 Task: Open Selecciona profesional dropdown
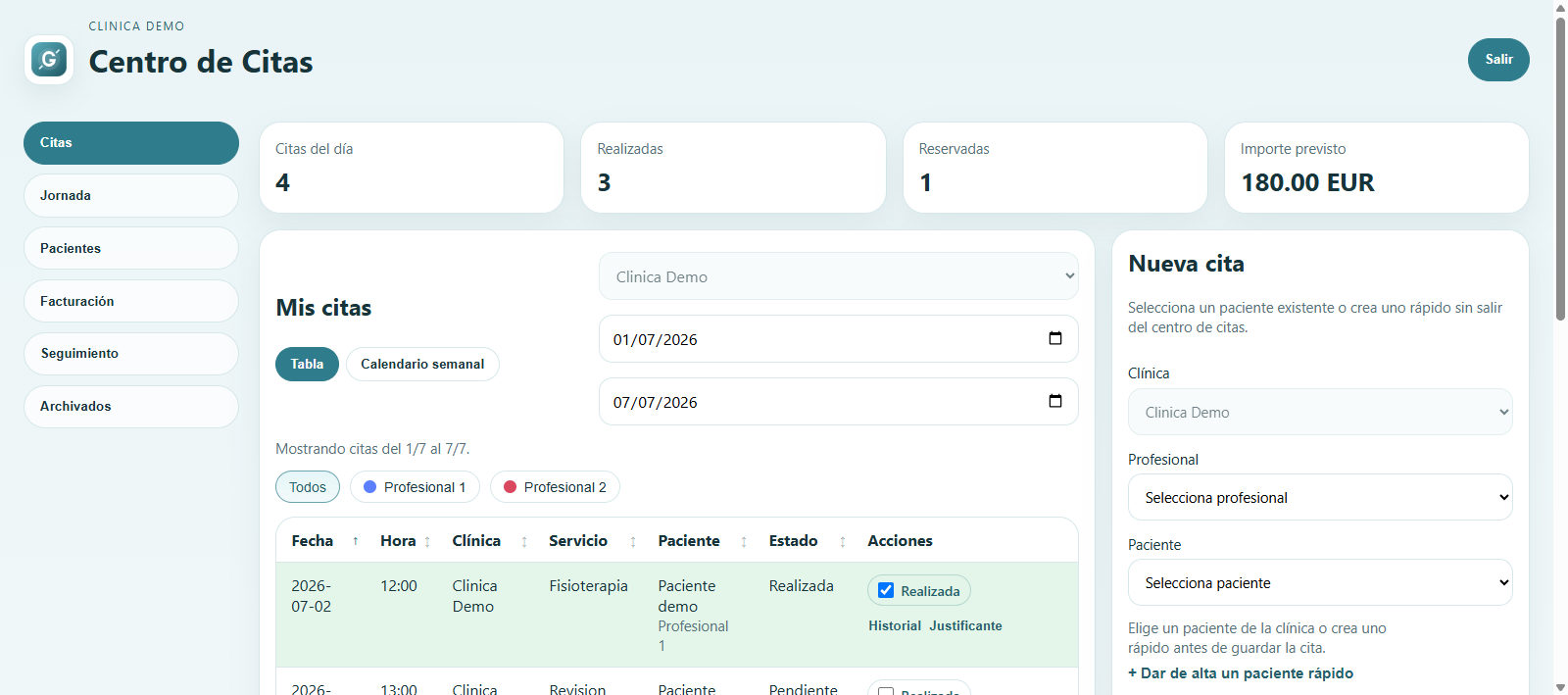1320,497
